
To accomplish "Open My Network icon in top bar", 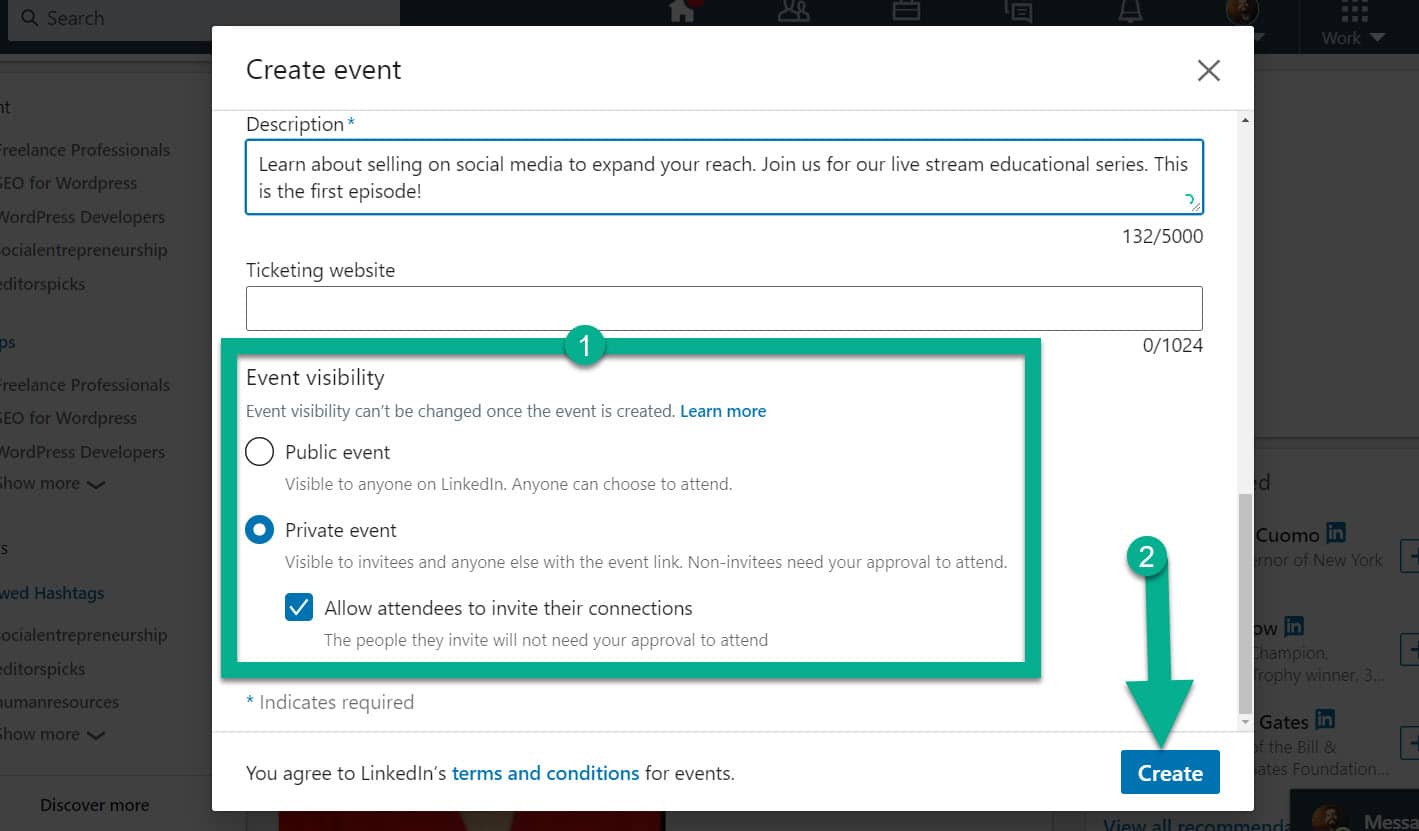I will [x=794, y=11].
